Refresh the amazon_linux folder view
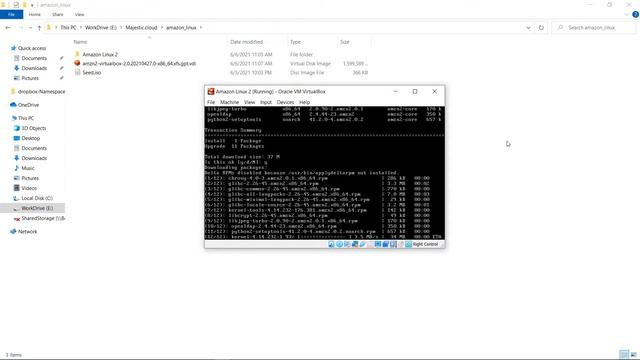Screen dimensions: 640x360 pyautogui.click(x=541, y=27)
